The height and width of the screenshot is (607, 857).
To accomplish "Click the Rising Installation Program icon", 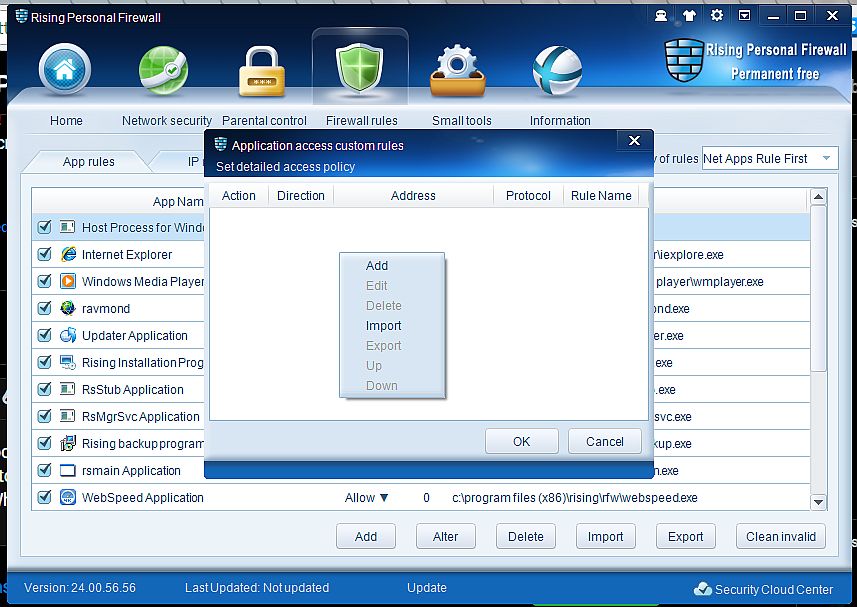I will tap(68, 362).
